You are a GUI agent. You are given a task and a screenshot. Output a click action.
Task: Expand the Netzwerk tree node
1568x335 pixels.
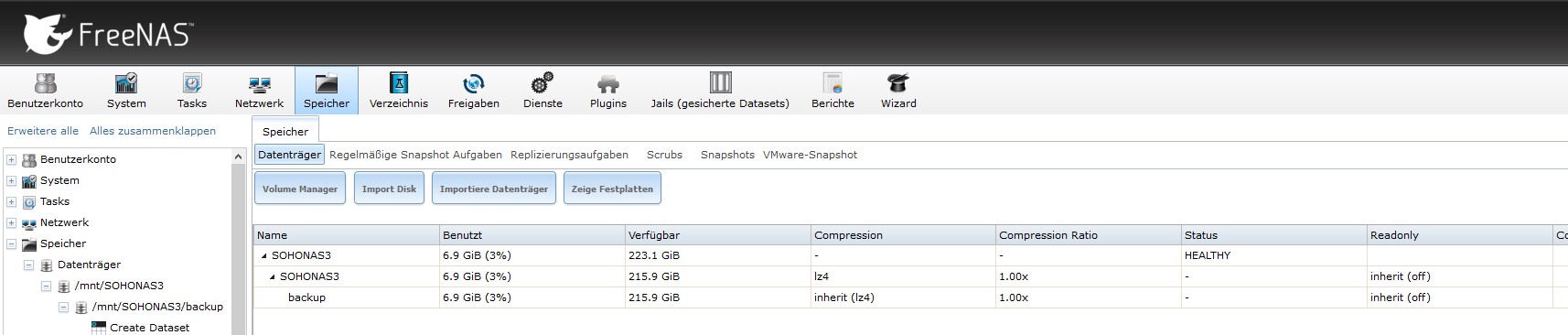tap(11, 223)
